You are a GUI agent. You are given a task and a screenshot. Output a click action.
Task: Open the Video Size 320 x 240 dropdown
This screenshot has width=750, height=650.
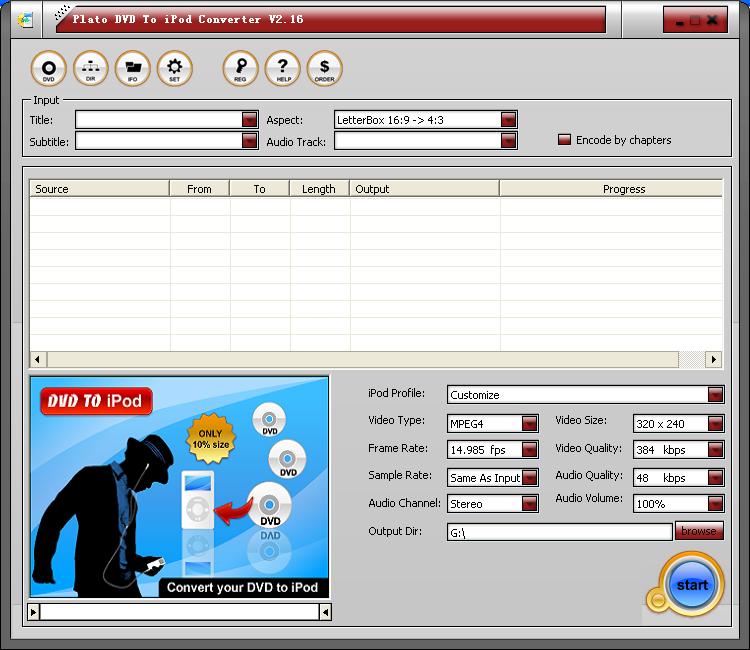tap(716, 423)
